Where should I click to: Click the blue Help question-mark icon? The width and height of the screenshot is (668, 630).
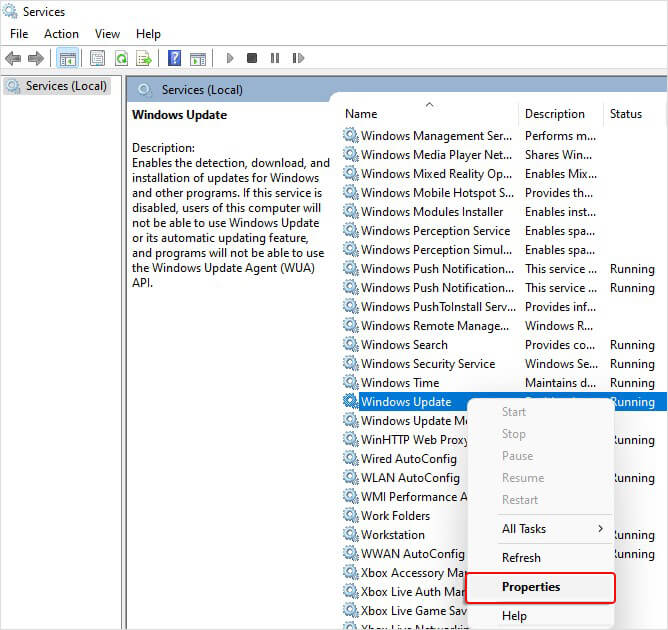point(175,58)
